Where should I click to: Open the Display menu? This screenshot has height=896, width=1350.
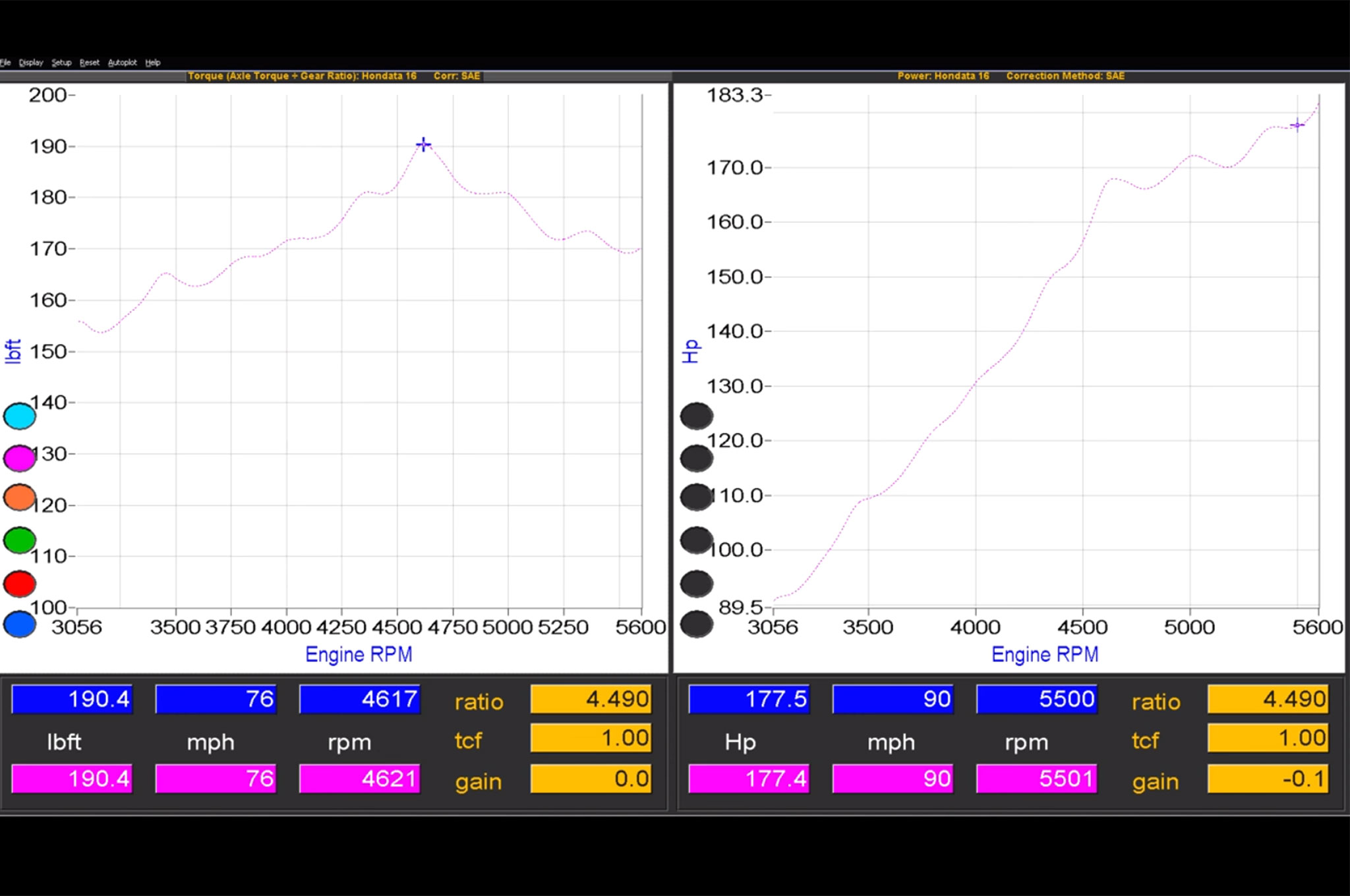31,63
